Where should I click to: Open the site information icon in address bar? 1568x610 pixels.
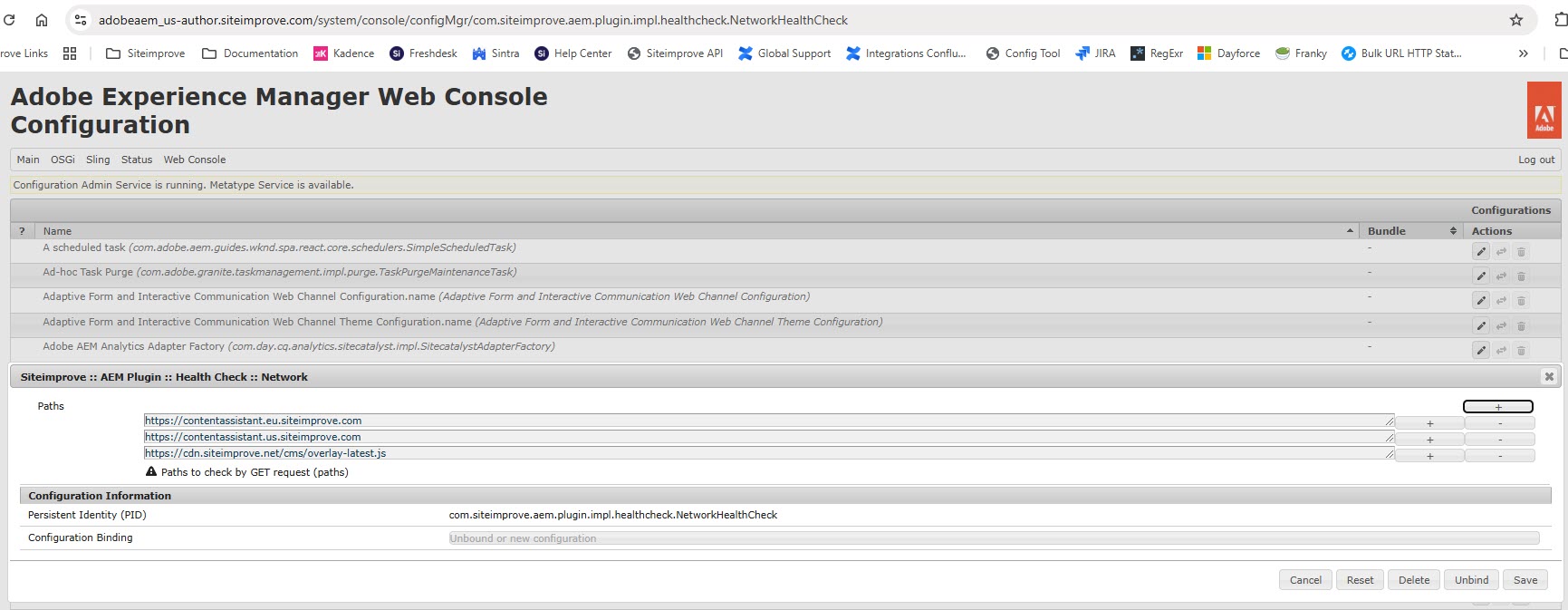click(x=81, y=20)
